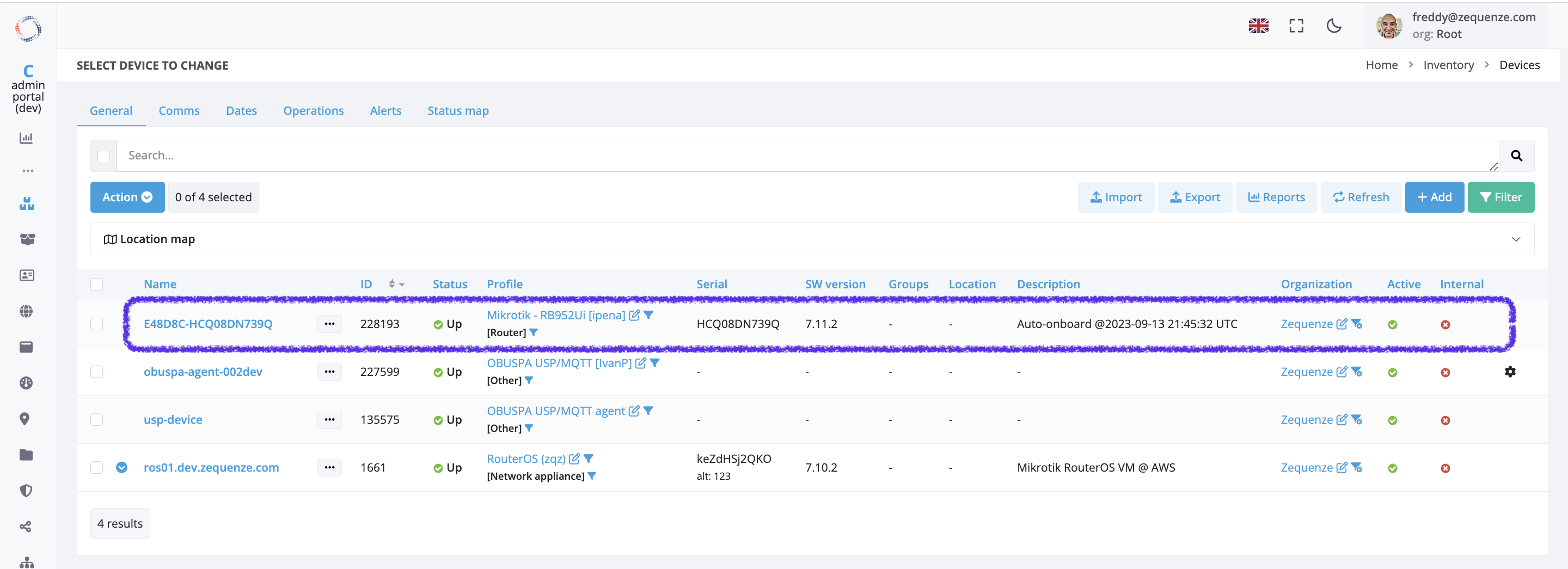Open the Status map tab
The width and height of the screenshot is (1568, 569).
tap(458, 110)
